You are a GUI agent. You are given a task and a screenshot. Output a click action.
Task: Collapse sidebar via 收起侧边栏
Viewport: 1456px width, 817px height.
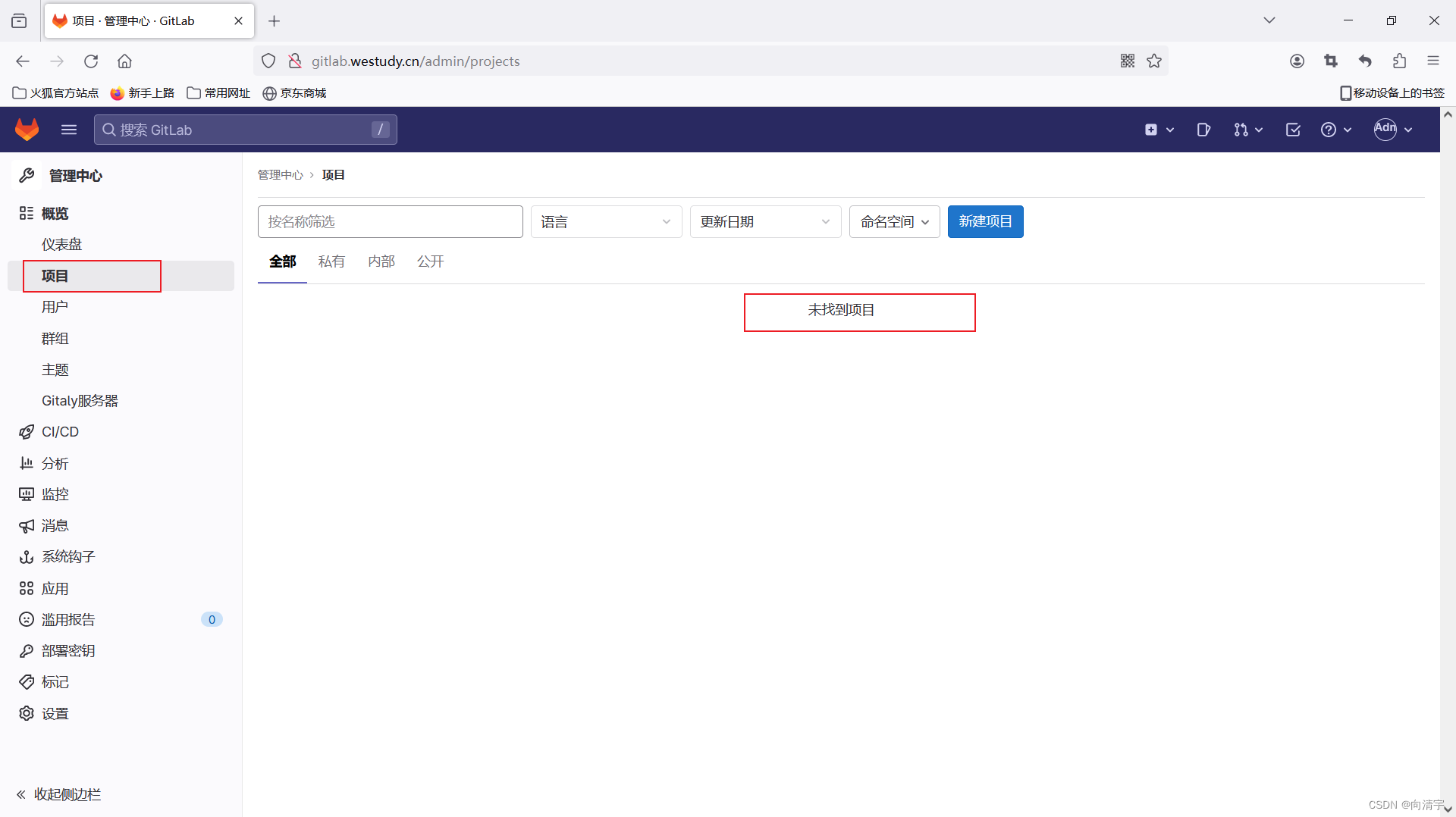click(x=58, y=794)
